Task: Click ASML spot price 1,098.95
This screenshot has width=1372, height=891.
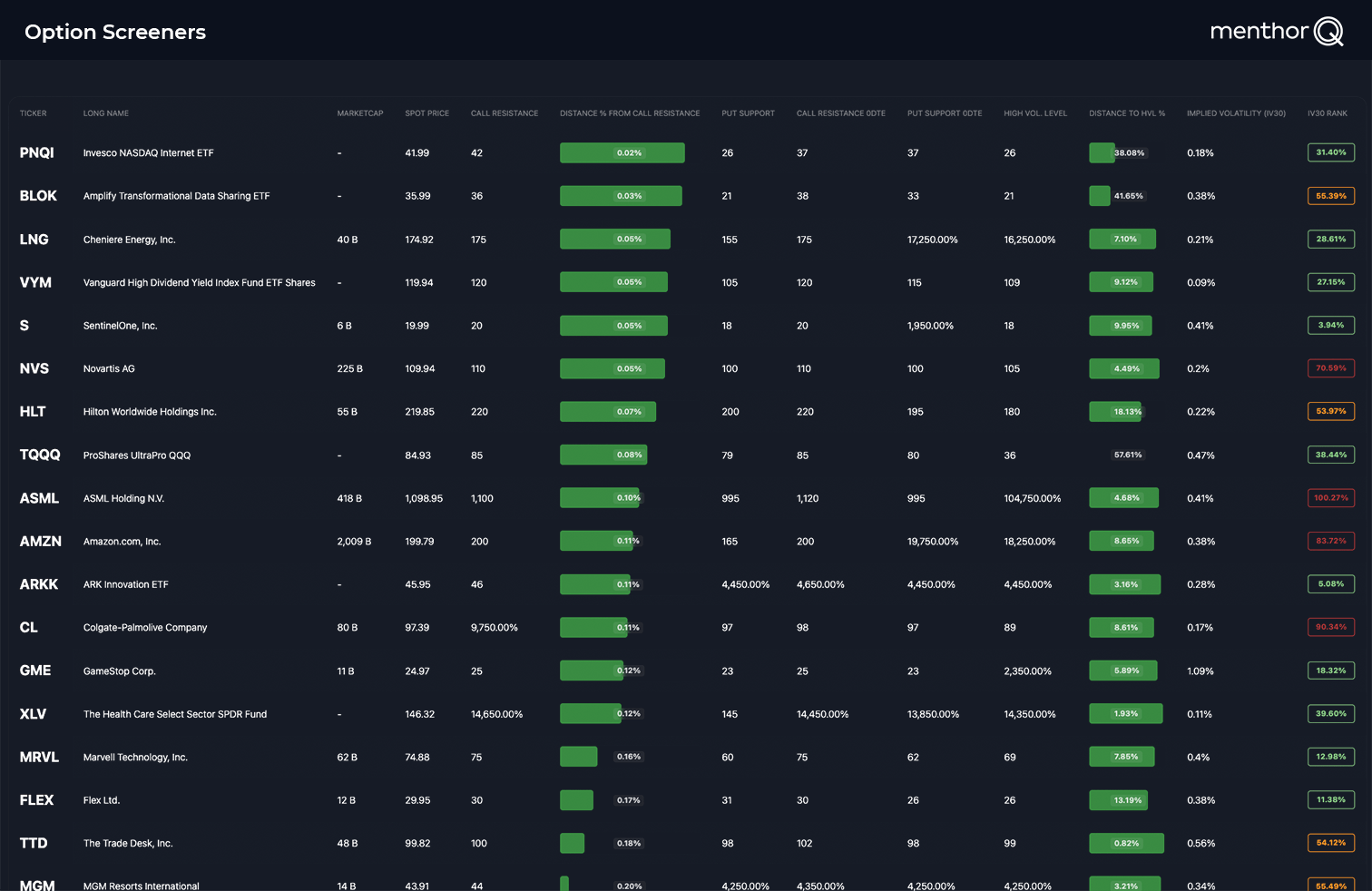Action: [x=424, y=498]
